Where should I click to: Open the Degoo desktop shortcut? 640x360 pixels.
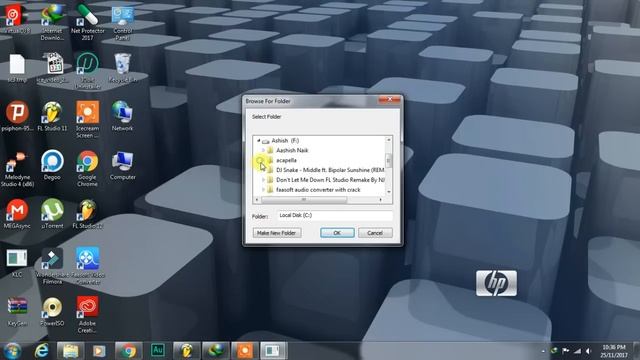pyautogui.click(x=52, y=165)
